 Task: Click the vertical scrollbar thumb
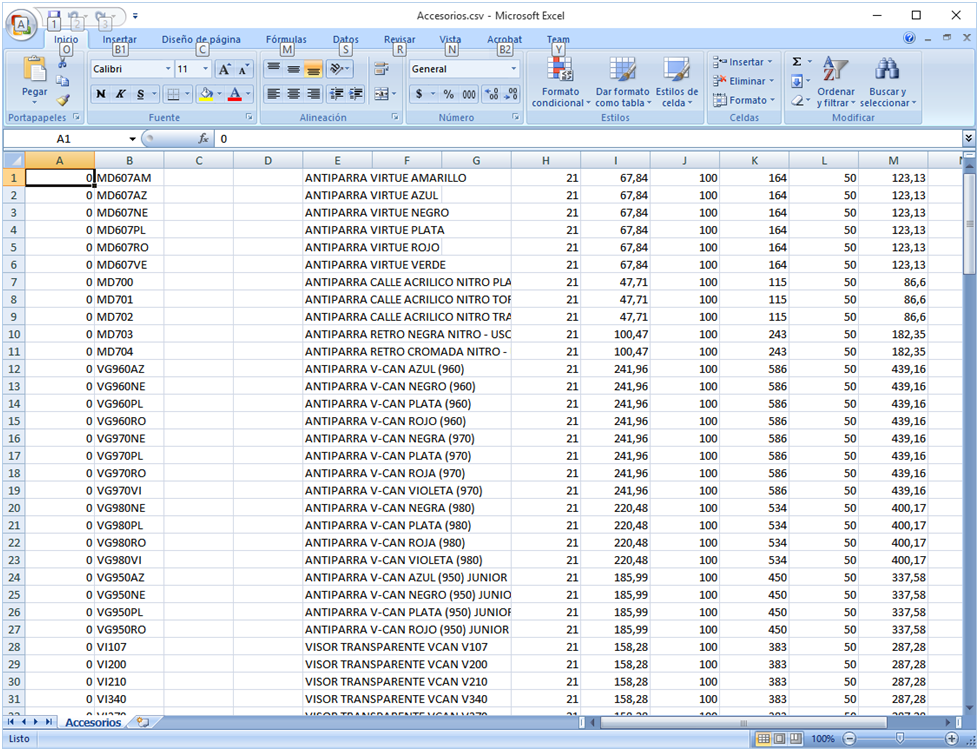pos(969,222)
